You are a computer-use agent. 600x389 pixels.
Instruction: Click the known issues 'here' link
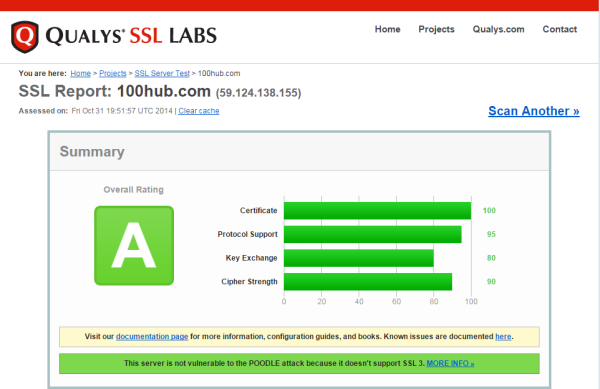[x=503, y=337]
